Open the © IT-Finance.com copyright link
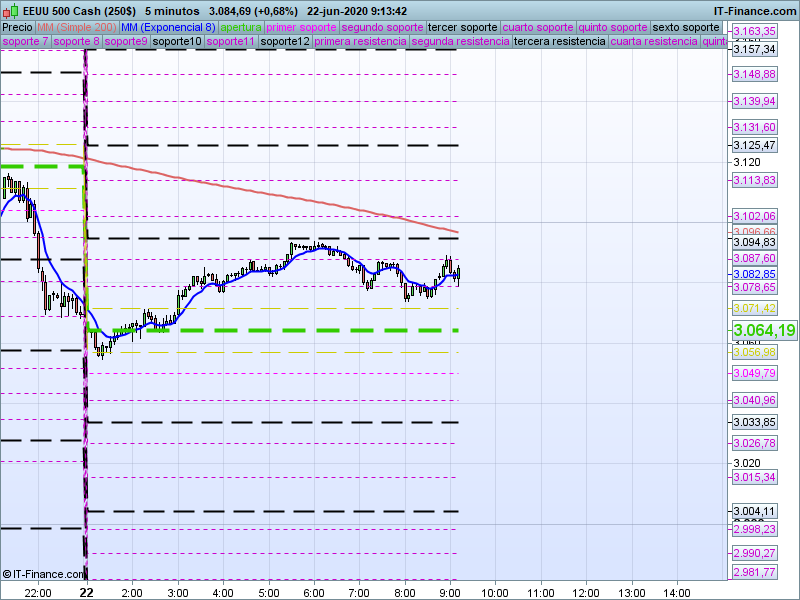The height and width of the screenshot is (600, 800). click(x=45, y=574)
